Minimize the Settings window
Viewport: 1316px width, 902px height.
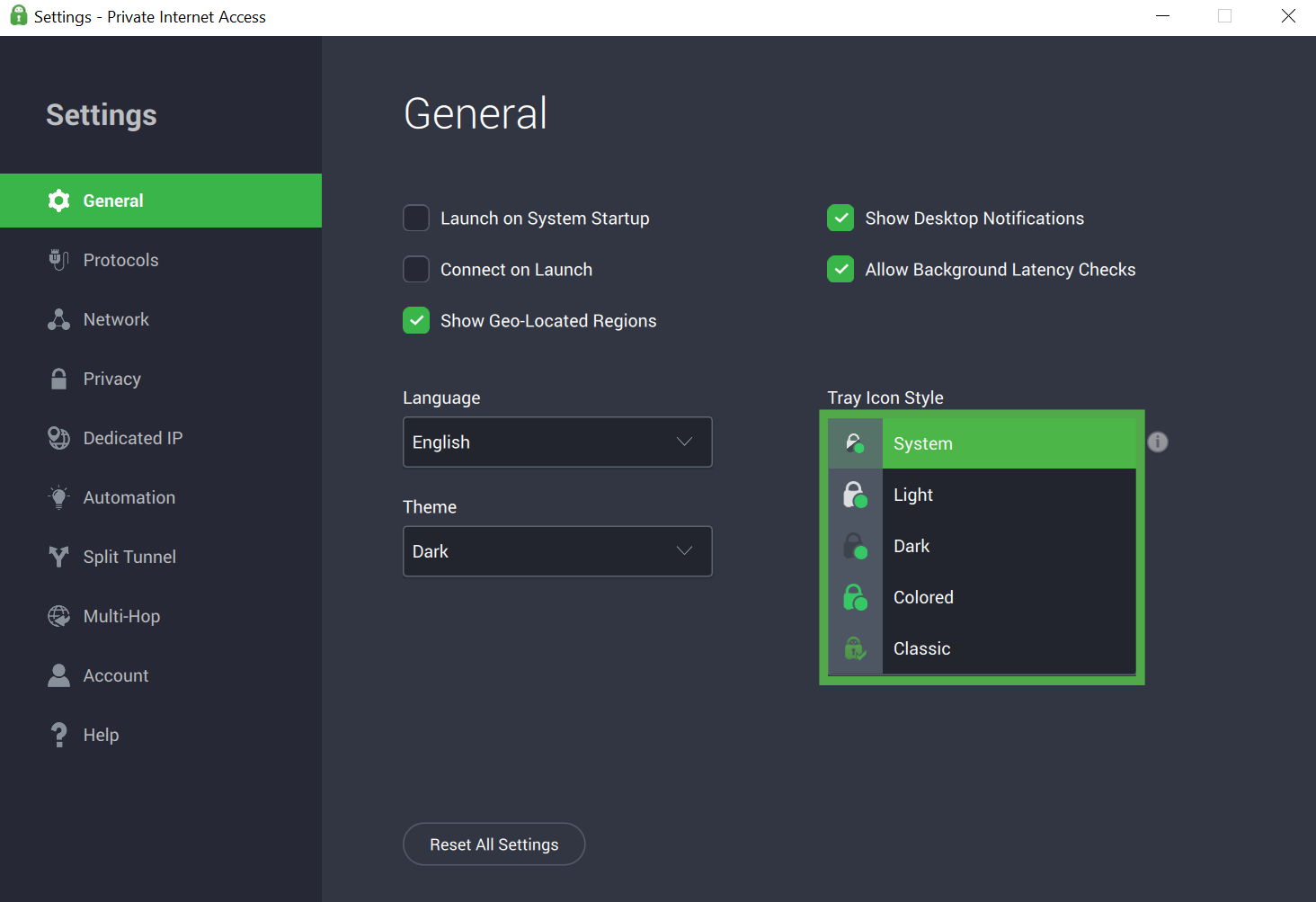pos(1162,16)
